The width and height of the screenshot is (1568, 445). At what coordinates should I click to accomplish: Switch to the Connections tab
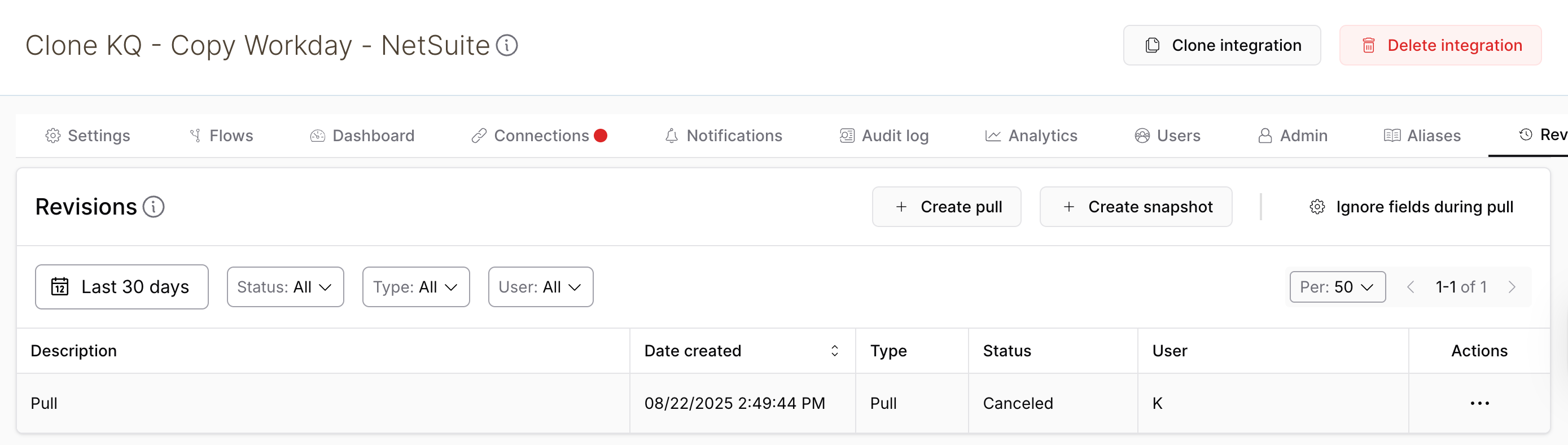[x=539, y=135]
